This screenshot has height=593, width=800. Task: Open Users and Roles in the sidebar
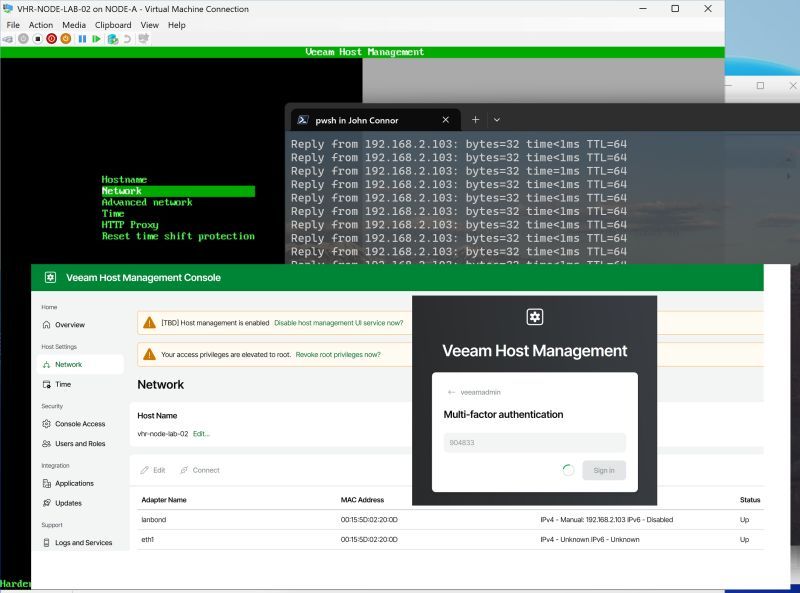point(80,443)
